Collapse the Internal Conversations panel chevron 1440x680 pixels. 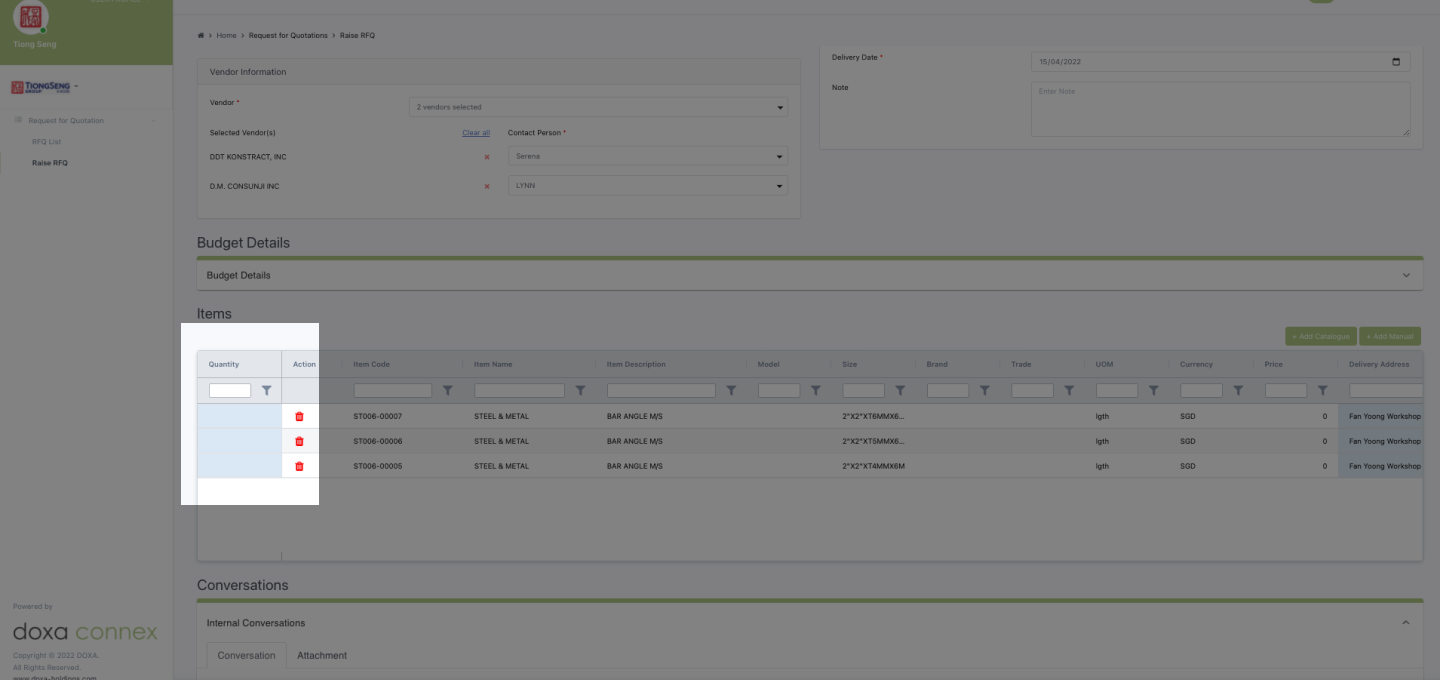(x=1406, y=622)
